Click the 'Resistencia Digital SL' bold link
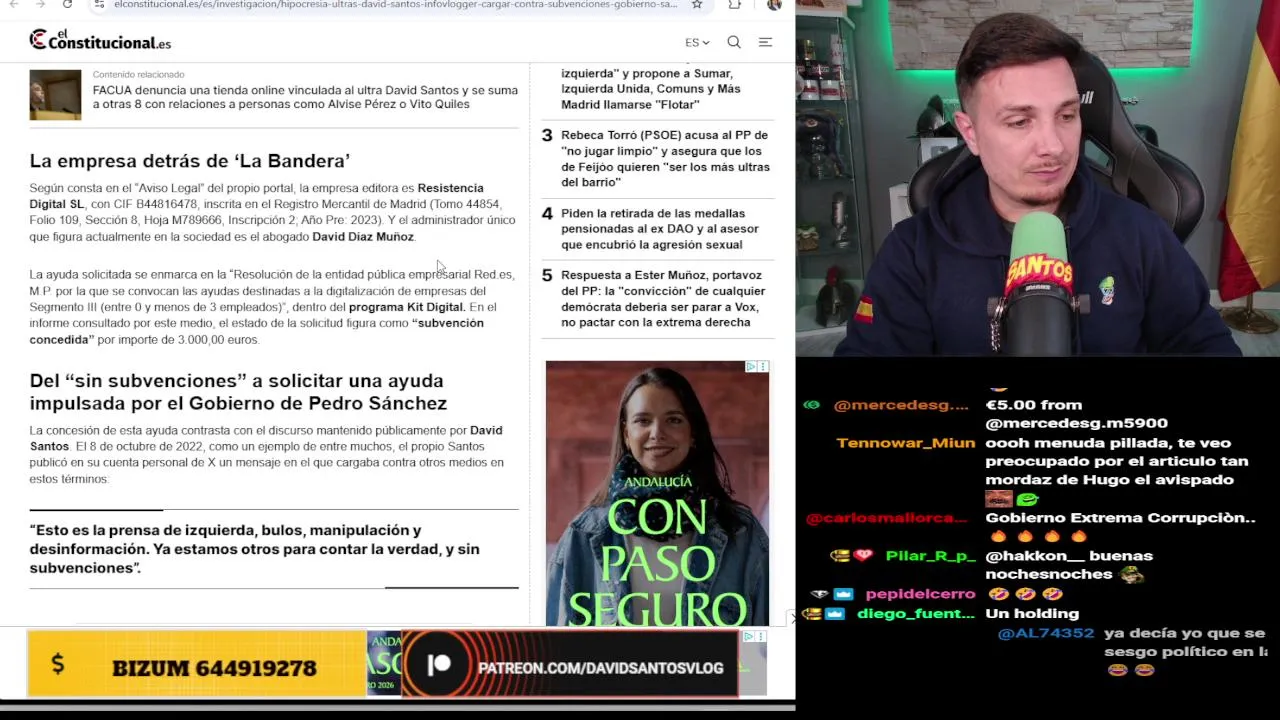The height and width of the screenshot is (720, 1280). pos(256,196)
